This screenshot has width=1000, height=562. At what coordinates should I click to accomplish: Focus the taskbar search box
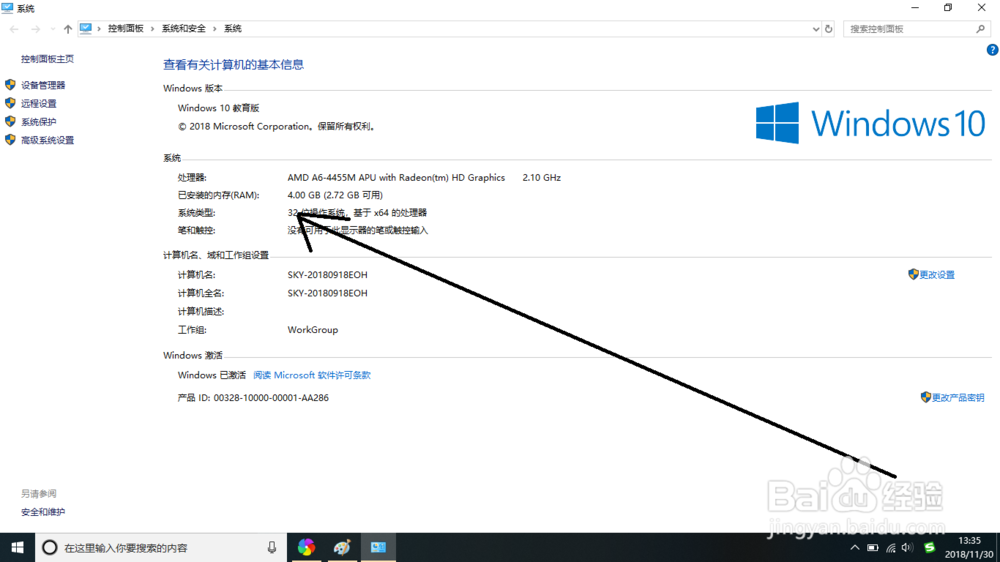161,547
